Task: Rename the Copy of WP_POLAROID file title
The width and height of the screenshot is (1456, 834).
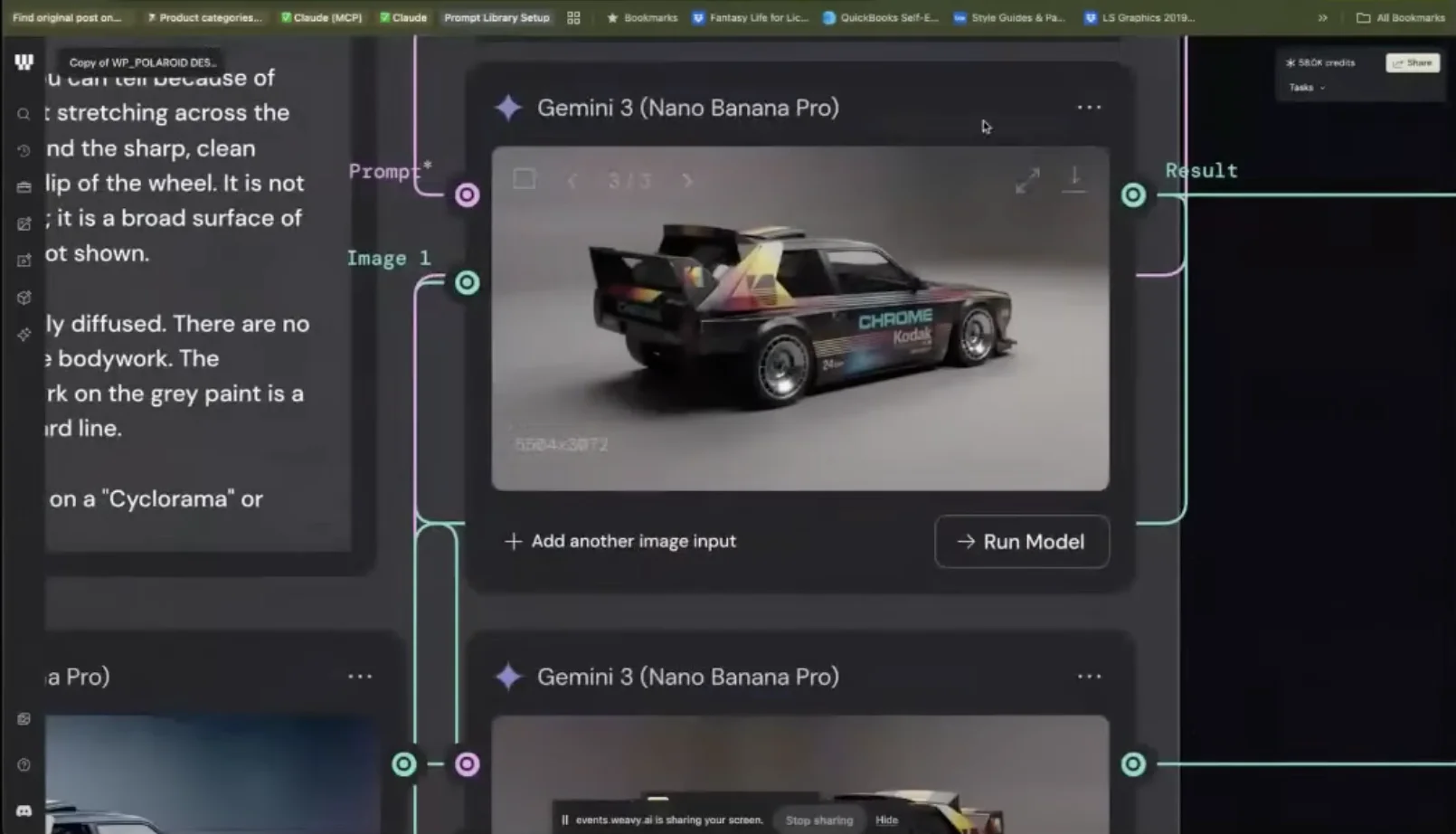Action: (143, 62)
